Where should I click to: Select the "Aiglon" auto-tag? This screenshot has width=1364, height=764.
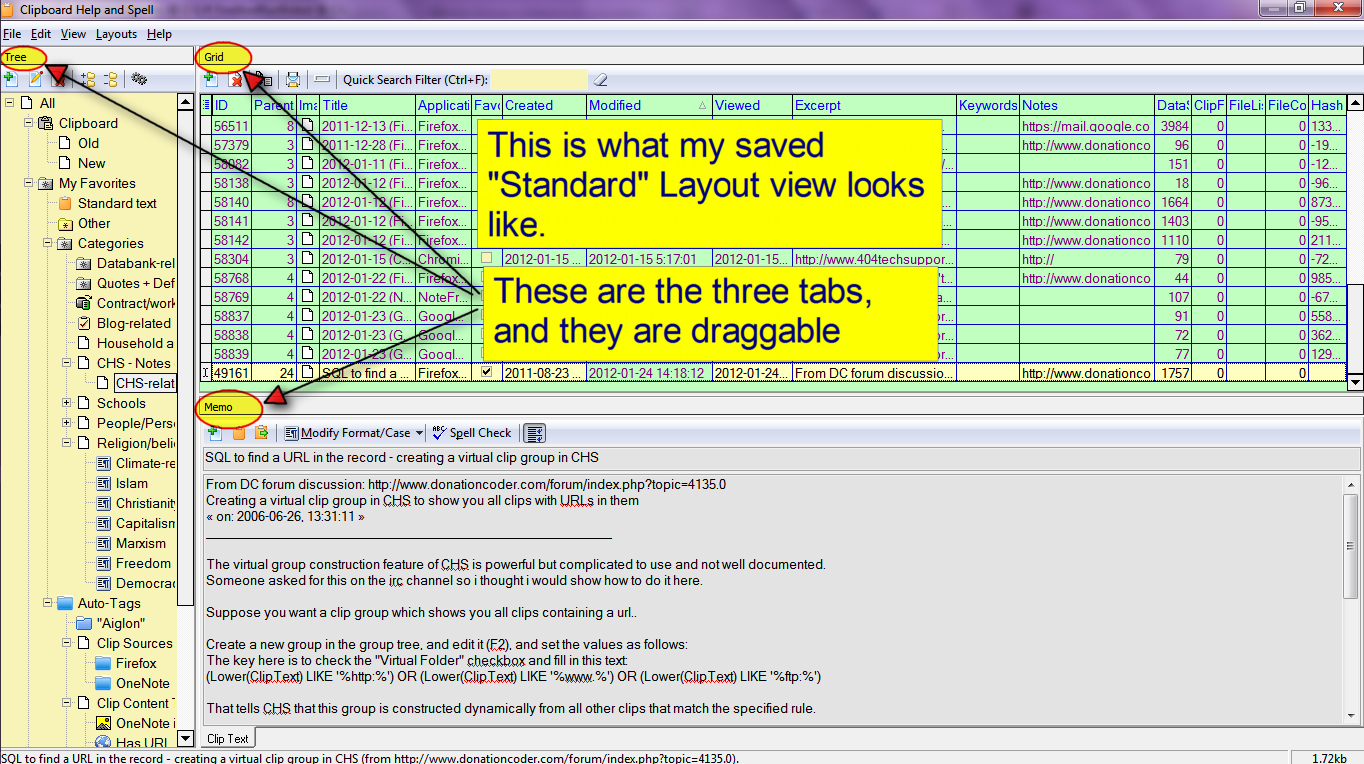pos(121,623)
